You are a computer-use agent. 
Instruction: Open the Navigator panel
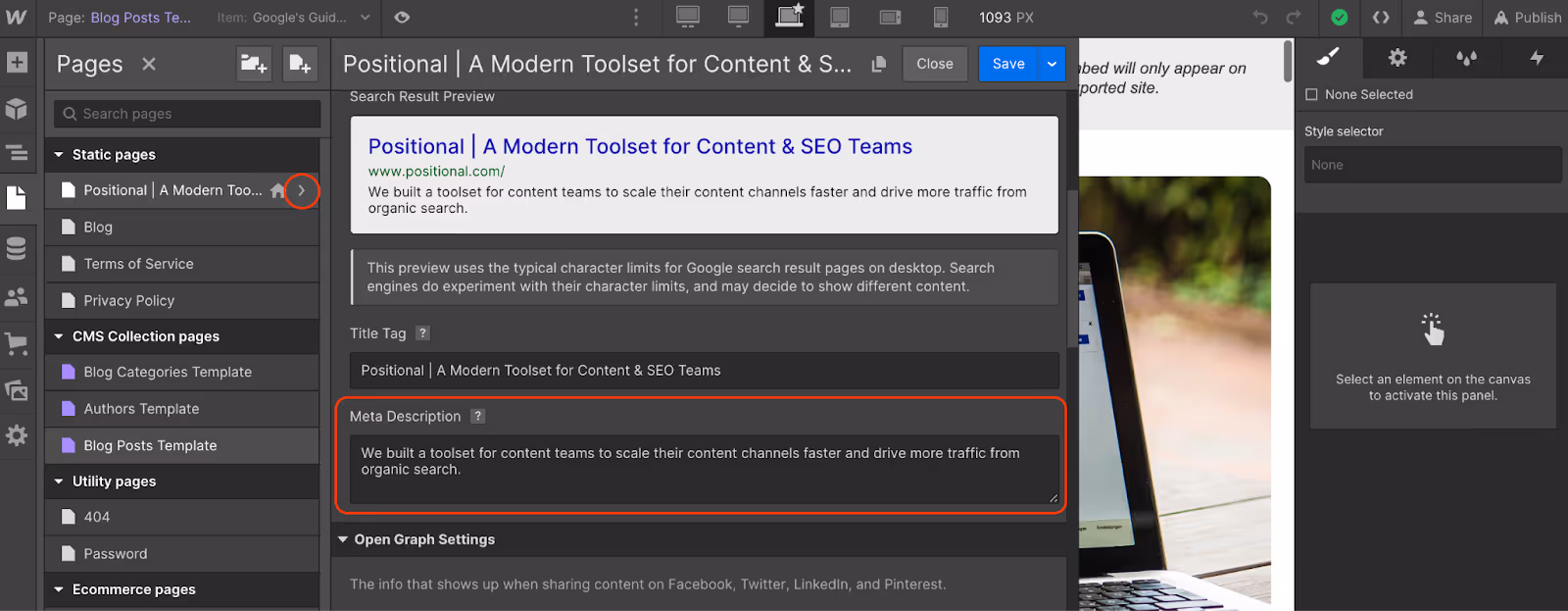coord(17,152)
